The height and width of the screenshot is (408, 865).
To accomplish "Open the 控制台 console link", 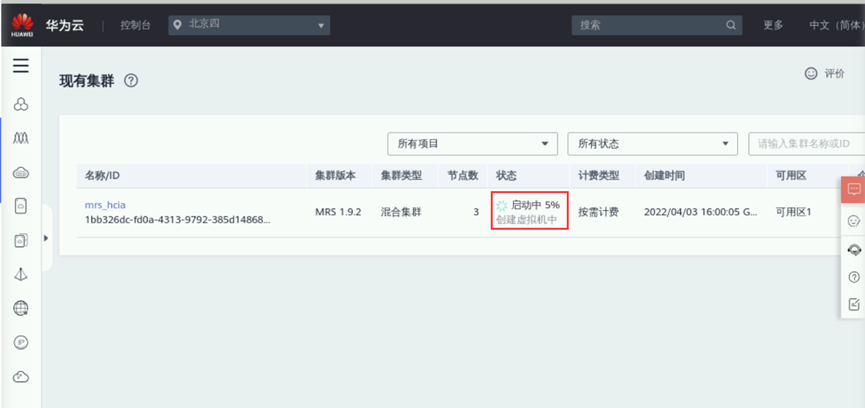I will (x=136, y=25).
